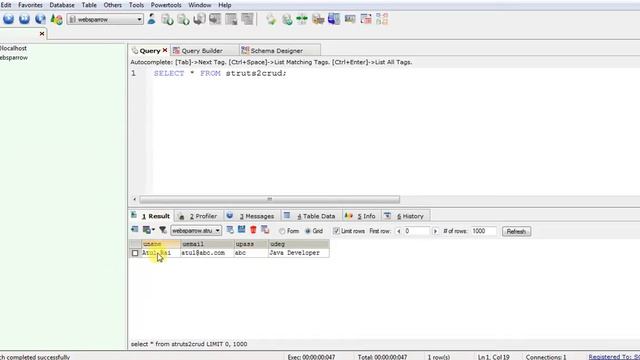The width and height of the screenshot is (640, 360).
Task: Click the grey database script icon after green-arrow icons
Action: (x=199, y=19)
